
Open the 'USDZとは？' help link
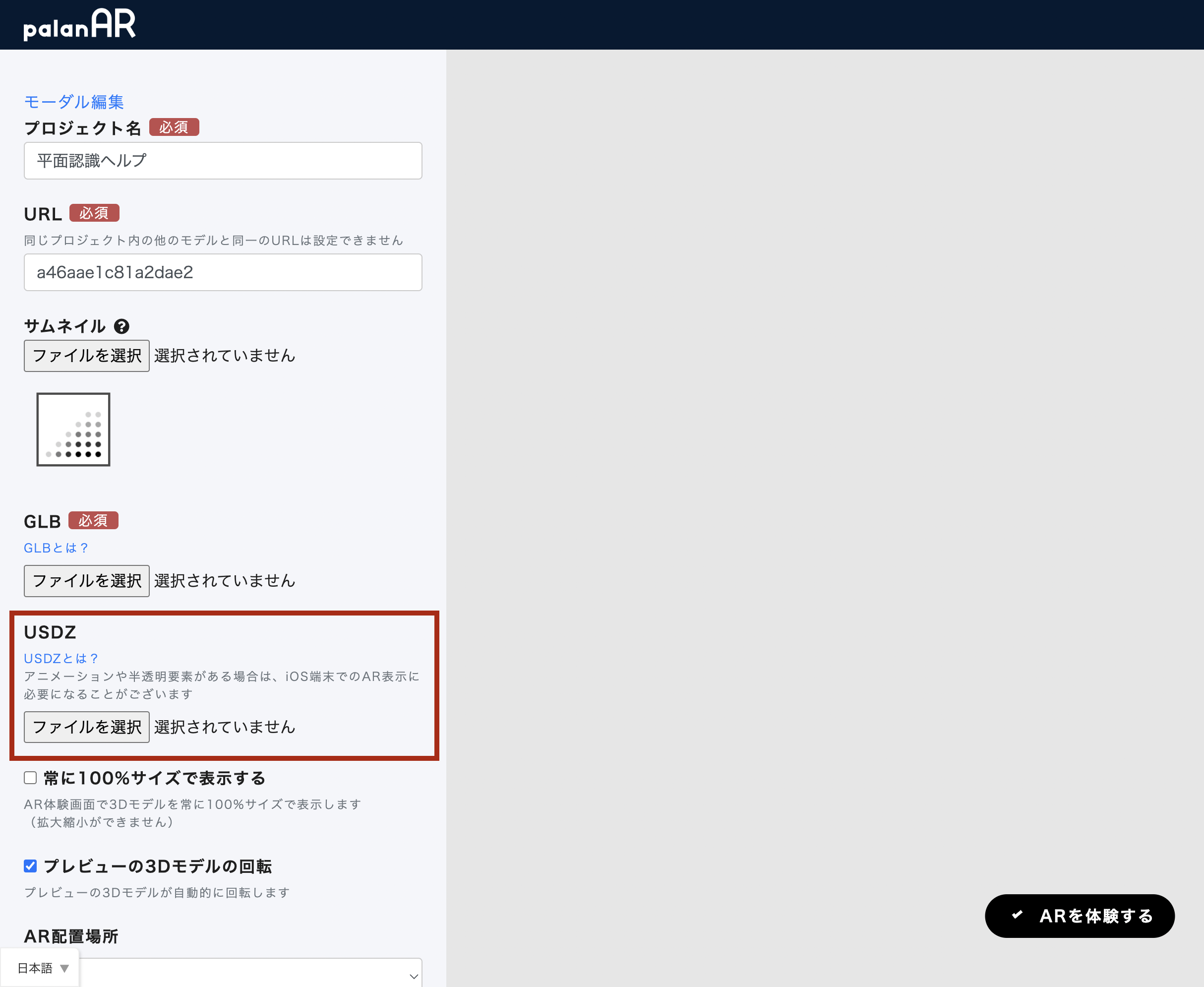pos(61,658)
